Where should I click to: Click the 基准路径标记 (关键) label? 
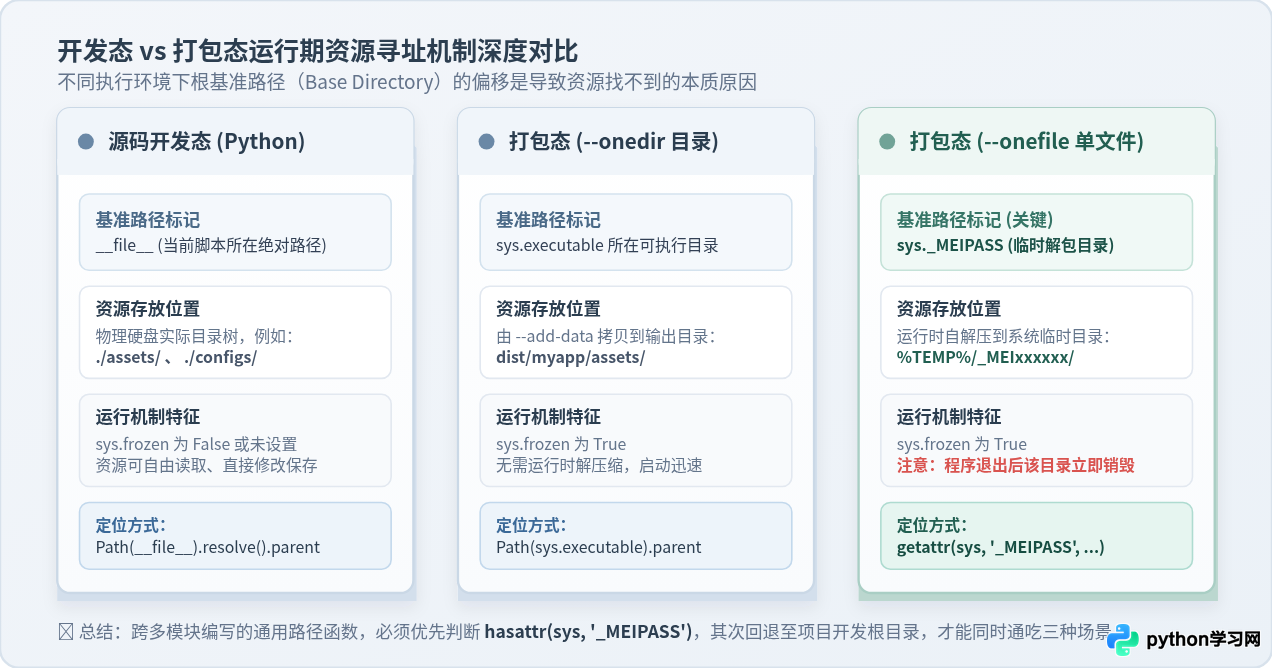click(x=975, y=220)
